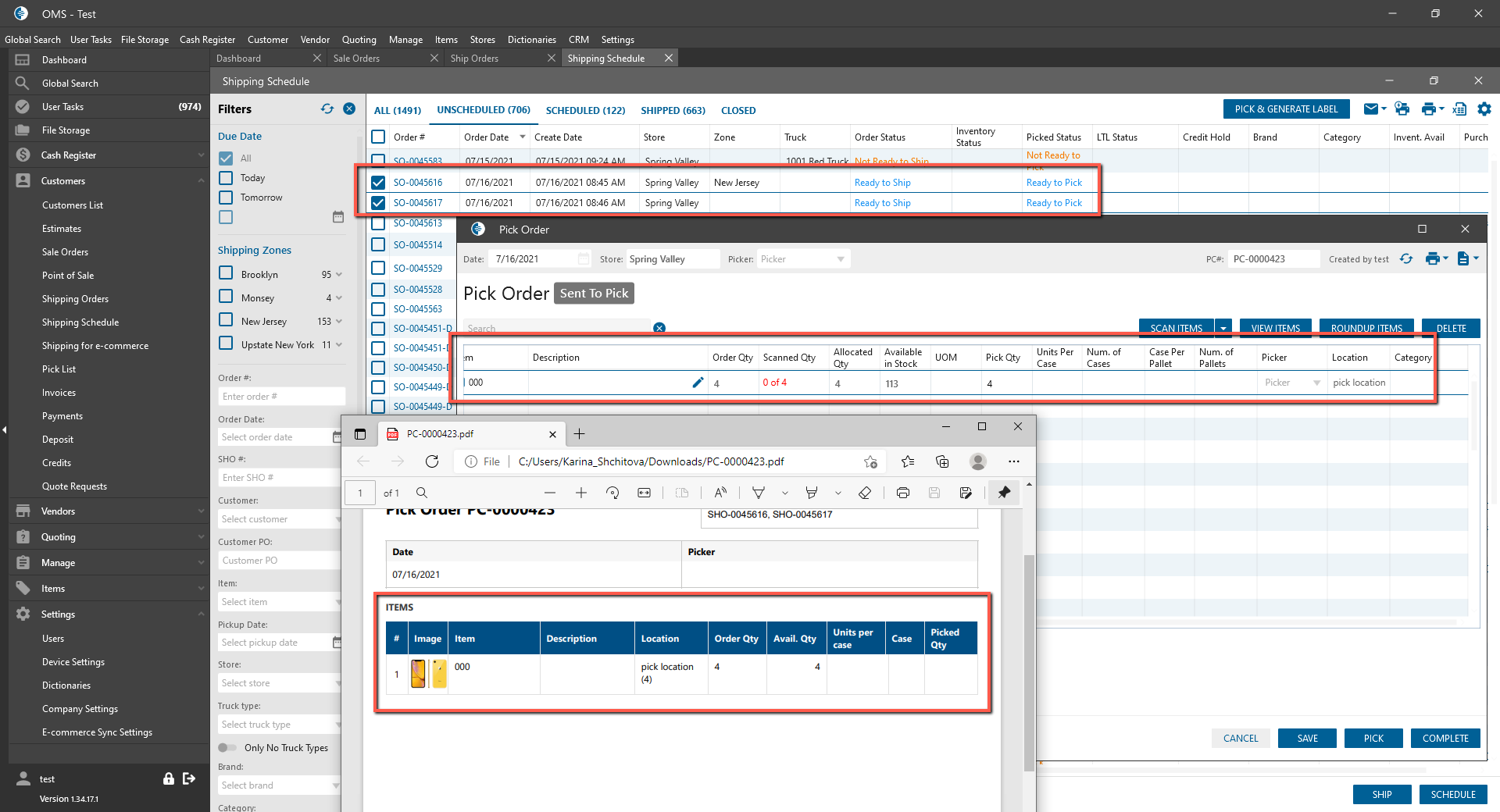Open the Scan Items dropdown arrow
1500x812 pixels.
click(x=1223, y=328)
